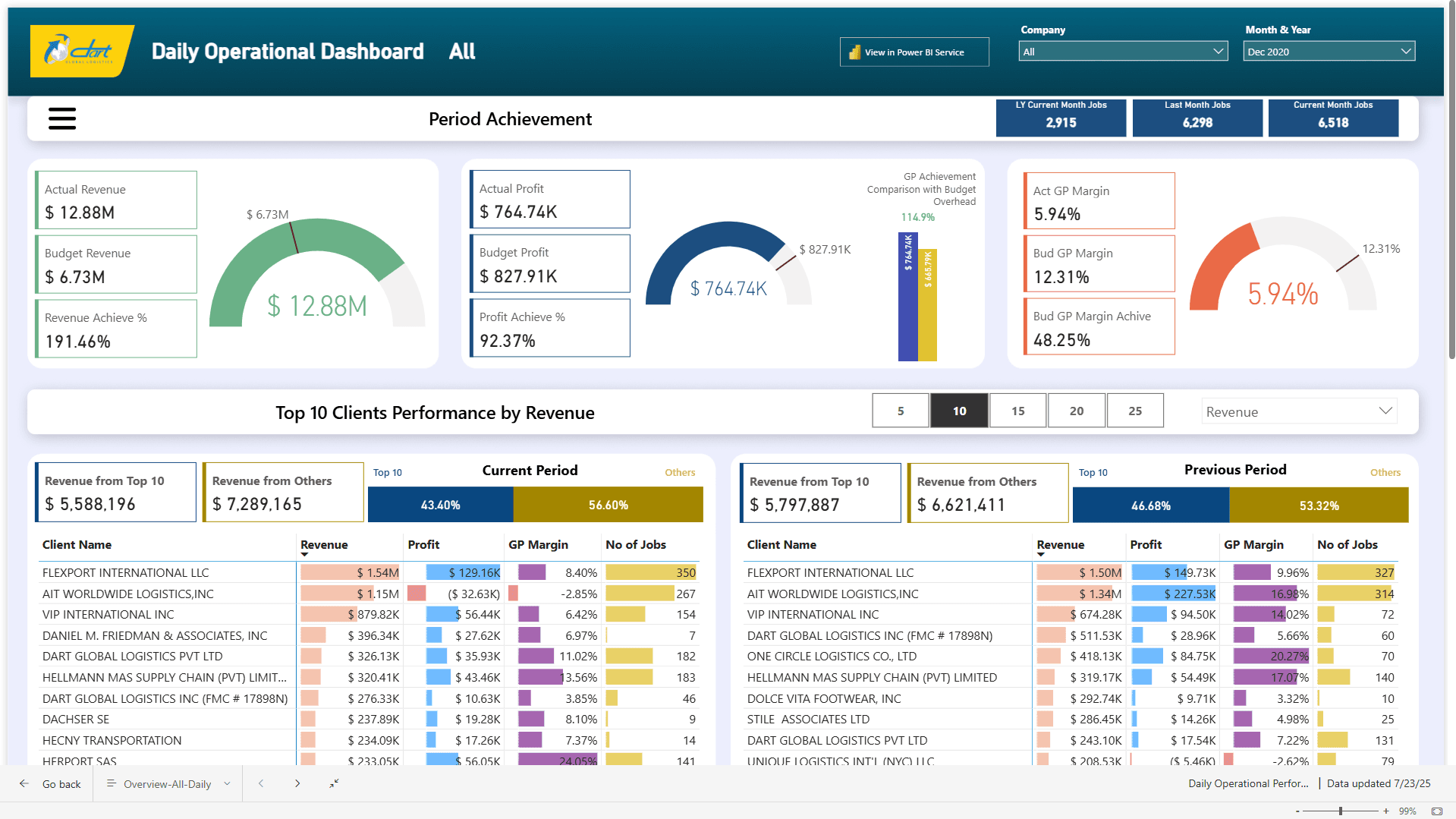1456x819 pixels.
Task: Click Go back link
Action: click(61, 784)
